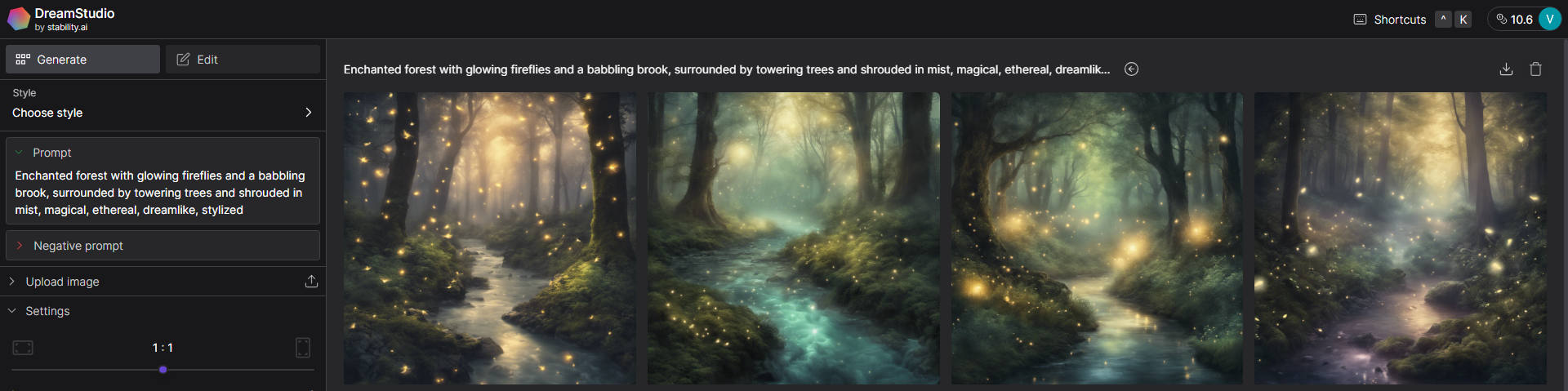Open the user avatar V
The height and width of the screenshot is (391, 1568).
click(1549, 19)
